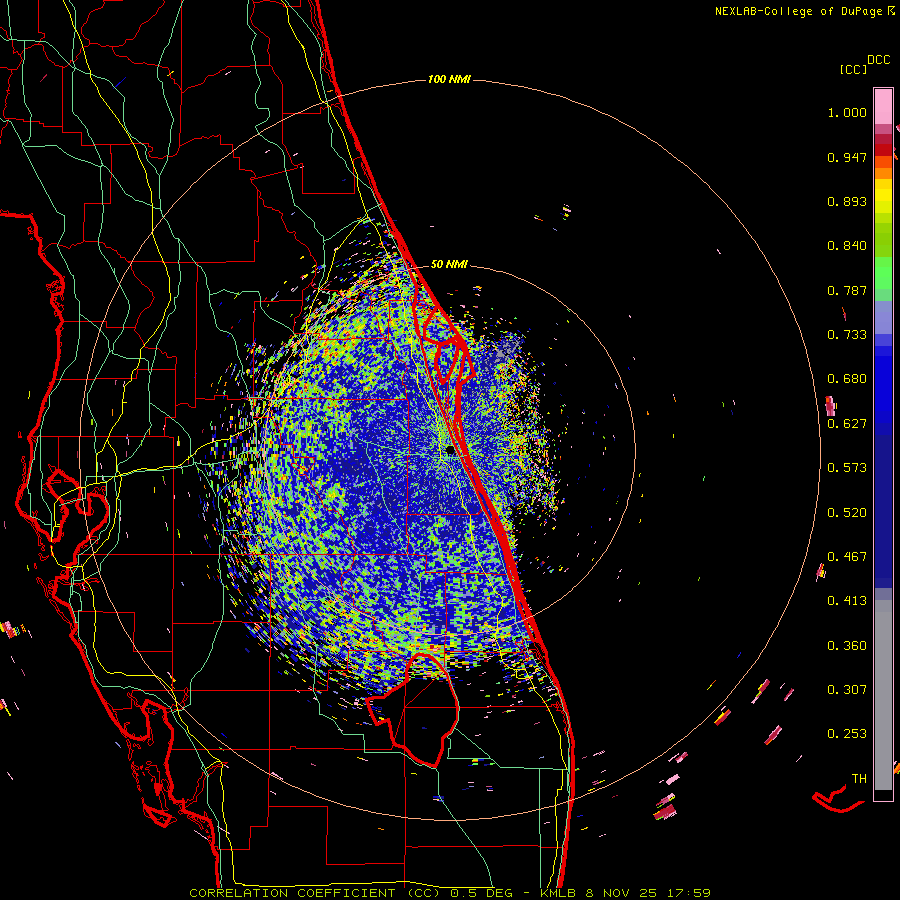This screenshot has height=900, width=900.
Task: Select the 0.680 legend value
Action: pos(847,379)
